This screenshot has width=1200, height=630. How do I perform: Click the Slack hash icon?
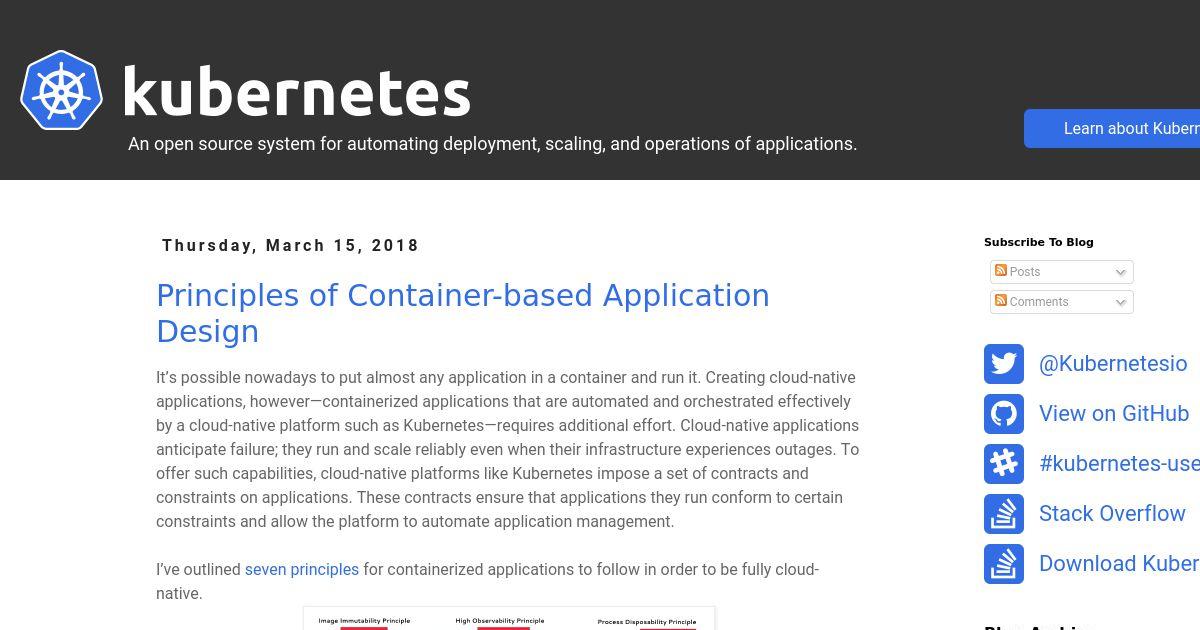[1004, 464]
